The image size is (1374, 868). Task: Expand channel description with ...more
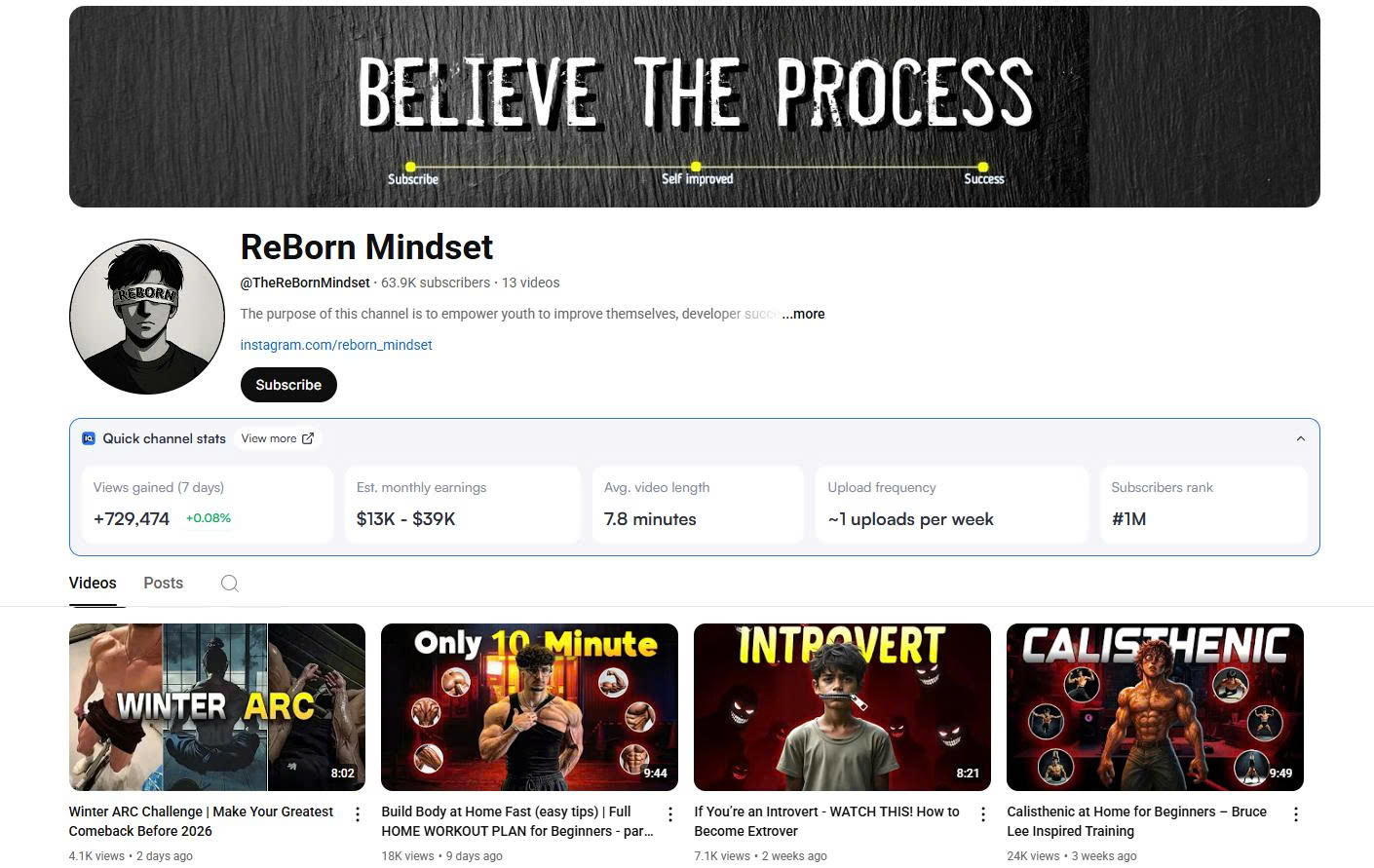pos(803,314)
